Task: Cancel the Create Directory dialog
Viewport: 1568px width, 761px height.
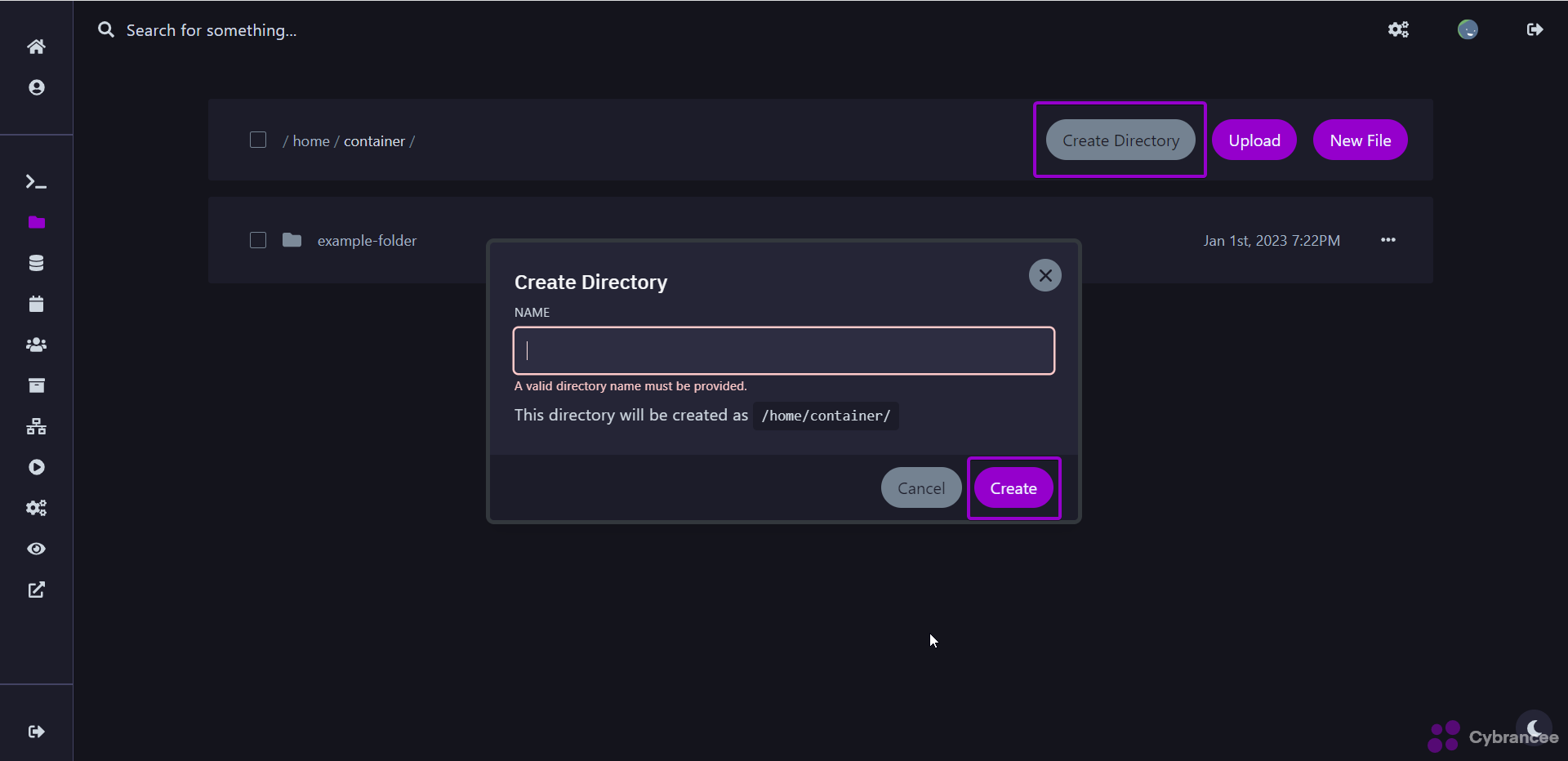Action: click(920, 487)
